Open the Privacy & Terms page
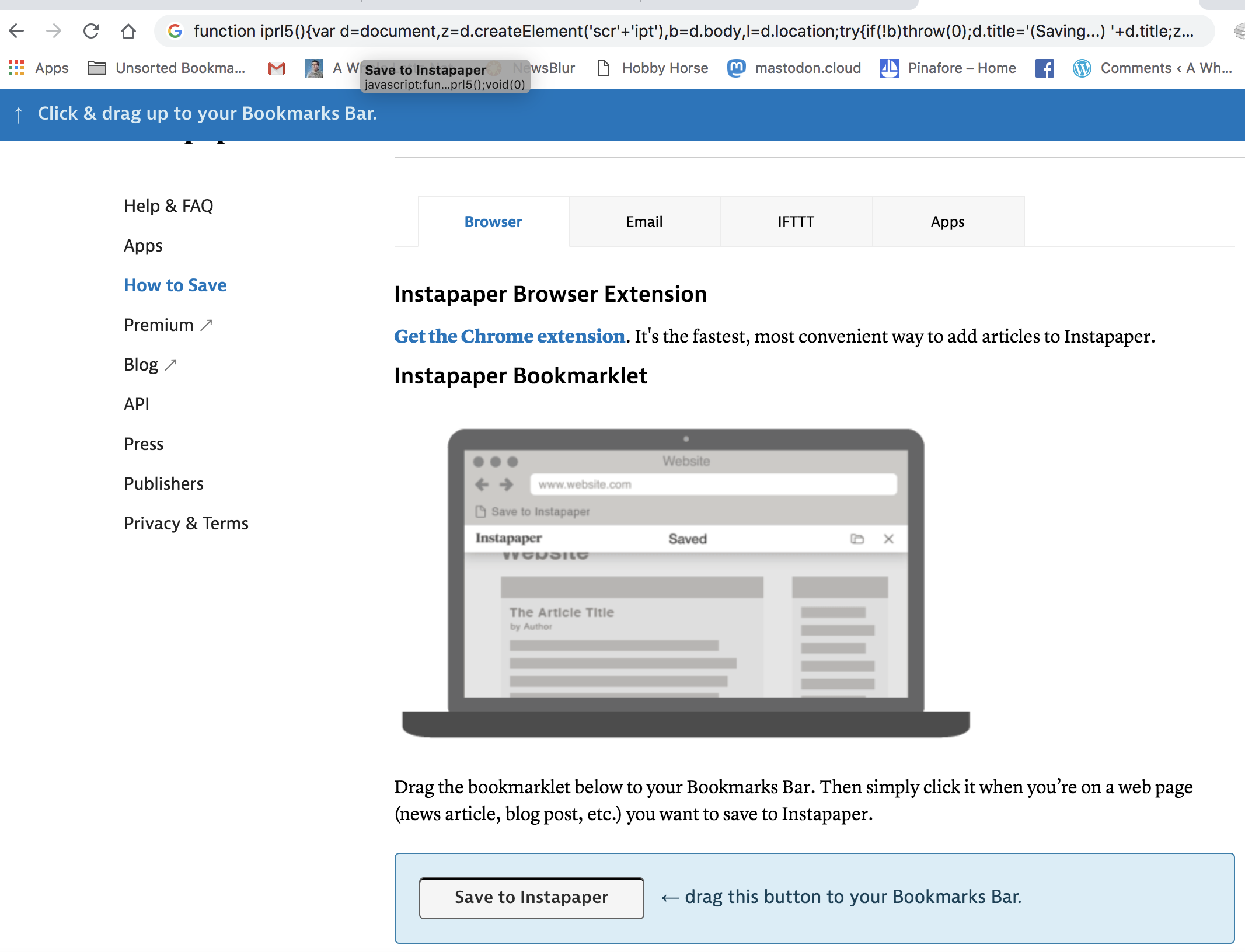The image size is (1245, 952). [186, 523]
